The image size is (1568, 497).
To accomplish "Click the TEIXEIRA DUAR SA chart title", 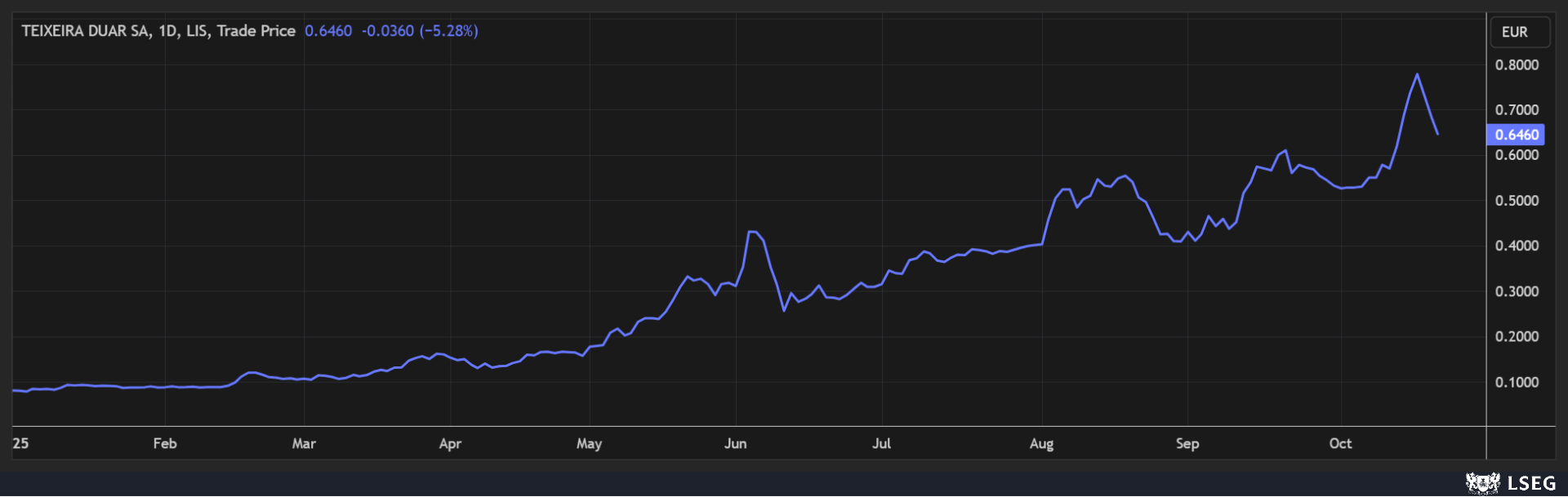I will point(158,31).
